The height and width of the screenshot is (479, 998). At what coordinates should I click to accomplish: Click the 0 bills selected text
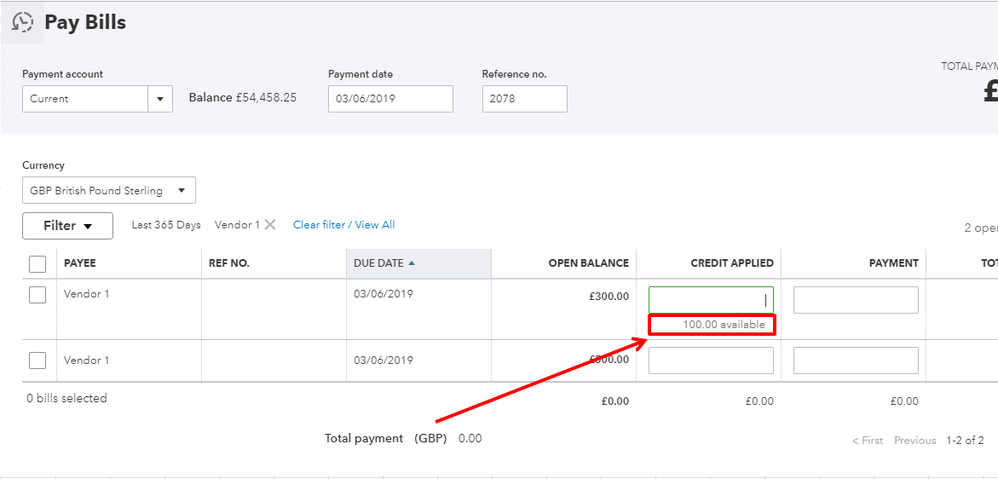67,398
